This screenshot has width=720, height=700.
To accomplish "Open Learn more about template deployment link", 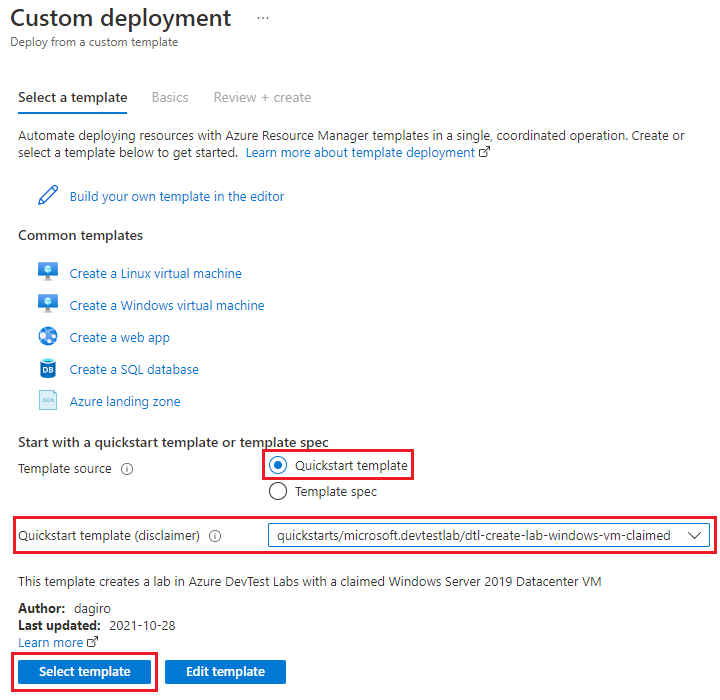I will click(368, 152).
